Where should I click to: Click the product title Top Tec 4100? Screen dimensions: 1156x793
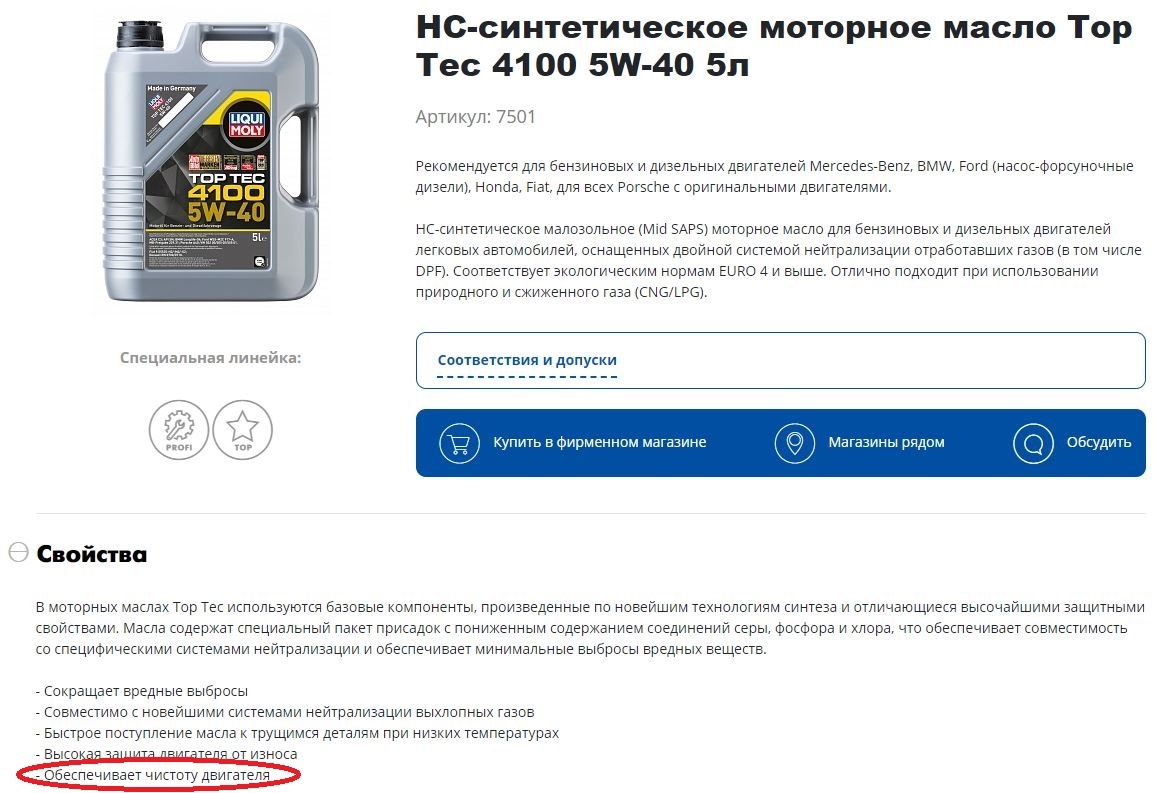tap(773, 46)
